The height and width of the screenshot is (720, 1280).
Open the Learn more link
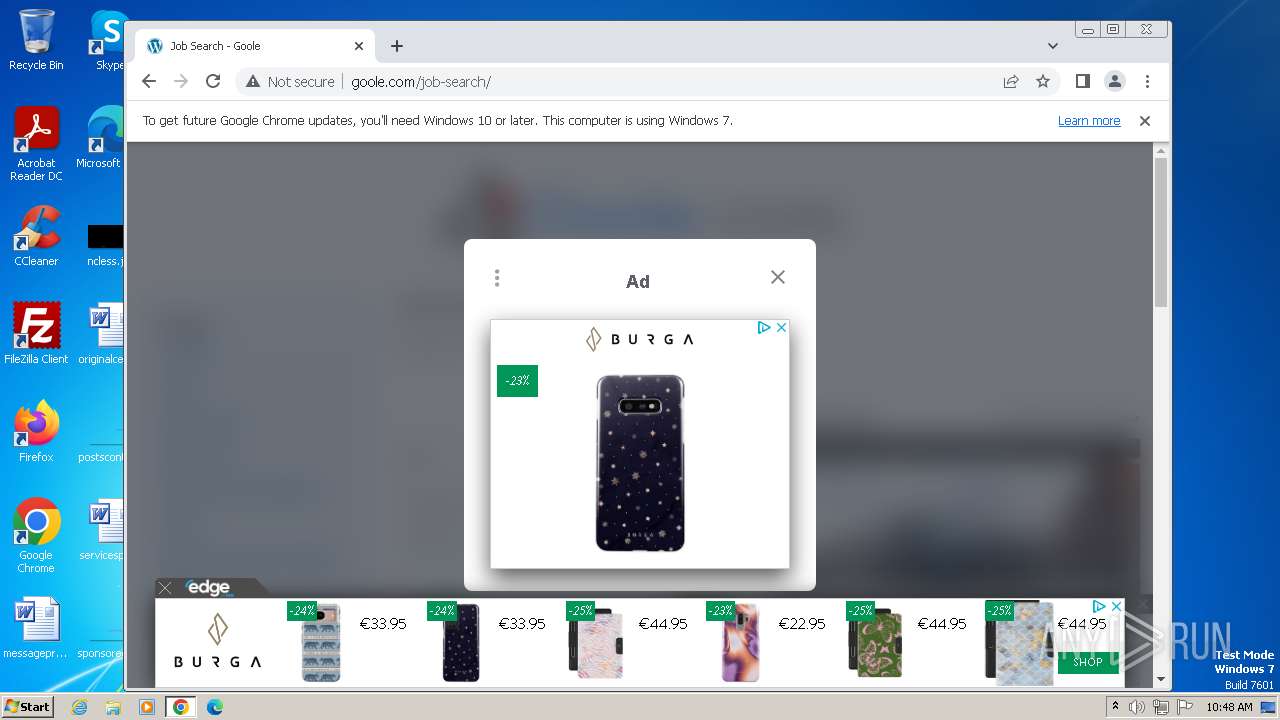click(x=1089, y=121)
